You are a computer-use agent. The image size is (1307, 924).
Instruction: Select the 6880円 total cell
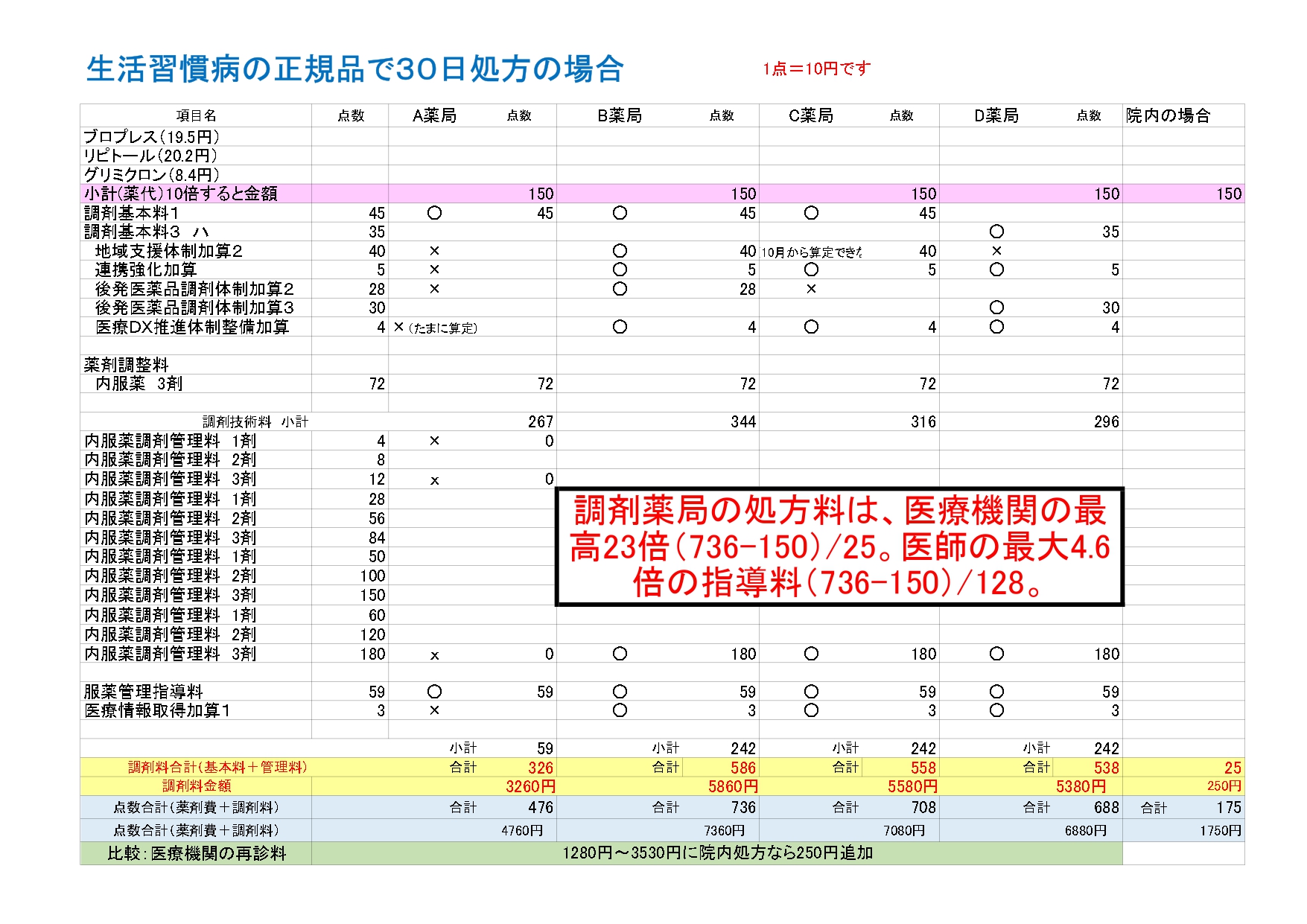[1086, 830]
